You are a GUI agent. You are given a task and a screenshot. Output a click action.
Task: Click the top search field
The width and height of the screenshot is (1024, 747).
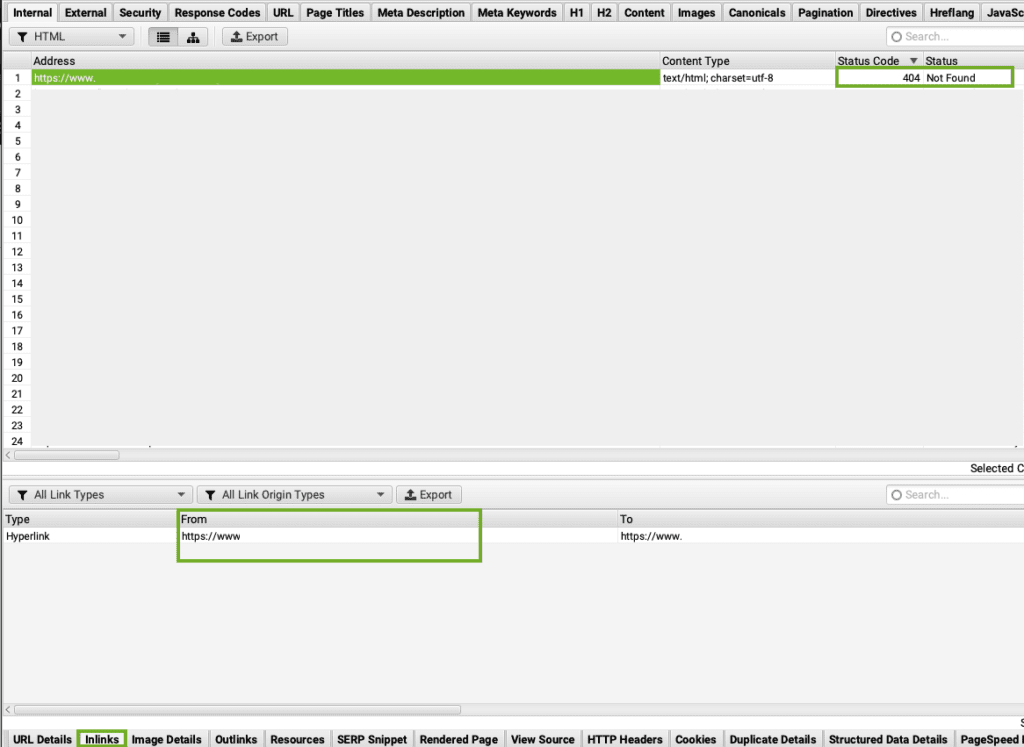click(x=955, y=37)
